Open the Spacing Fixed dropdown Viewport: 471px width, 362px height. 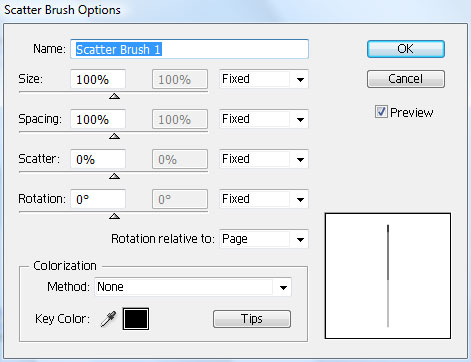coord(264,119)
